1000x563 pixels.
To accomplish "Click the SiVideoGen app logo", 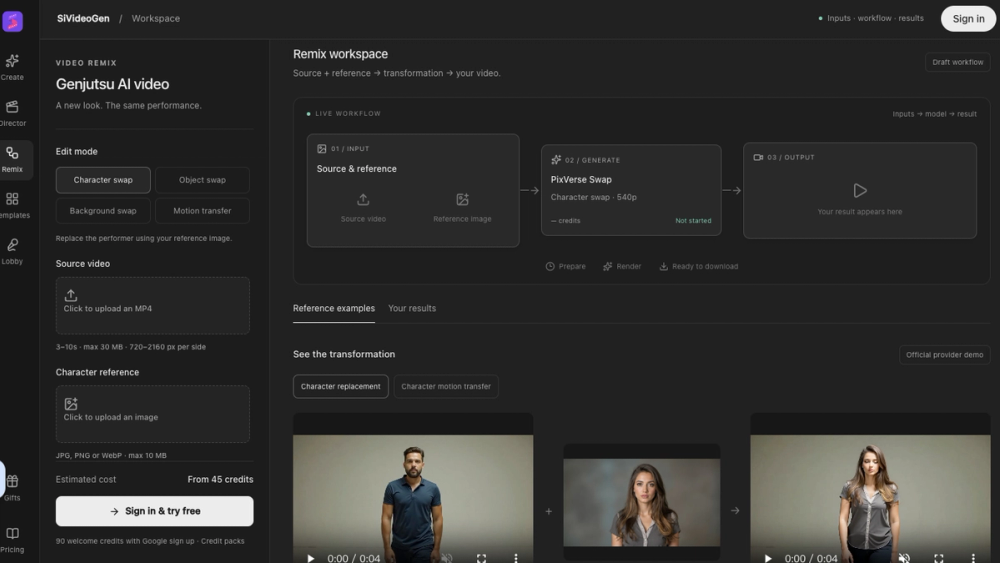I will point(13,21).
